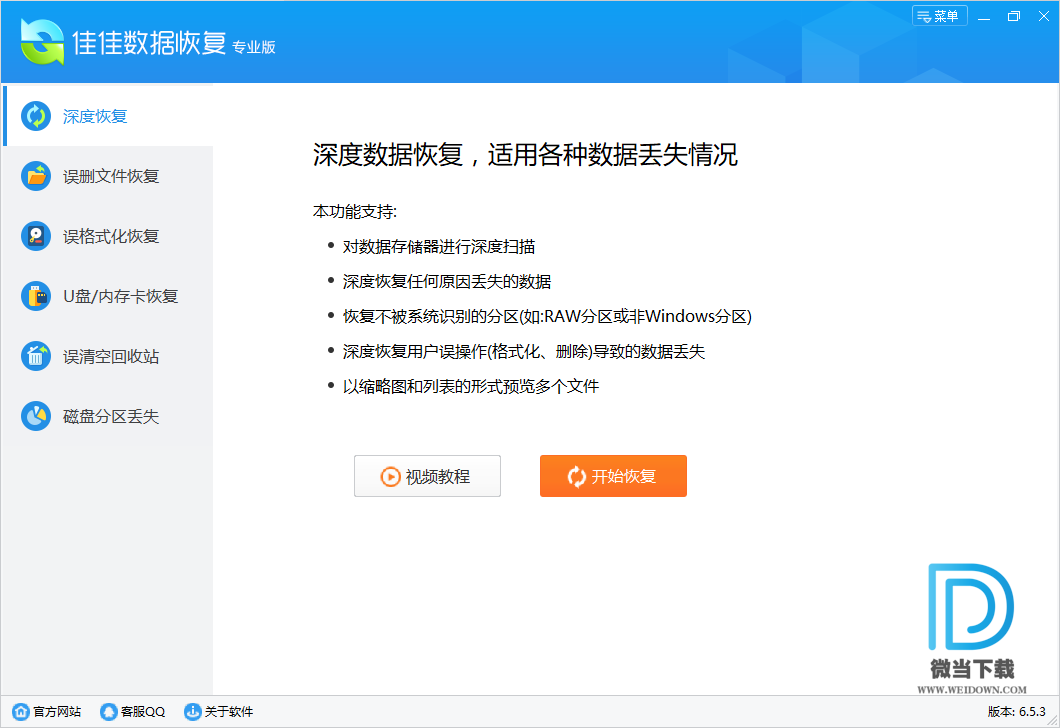Watch the 视频教程 video tutorial

[x=427, y=476]
